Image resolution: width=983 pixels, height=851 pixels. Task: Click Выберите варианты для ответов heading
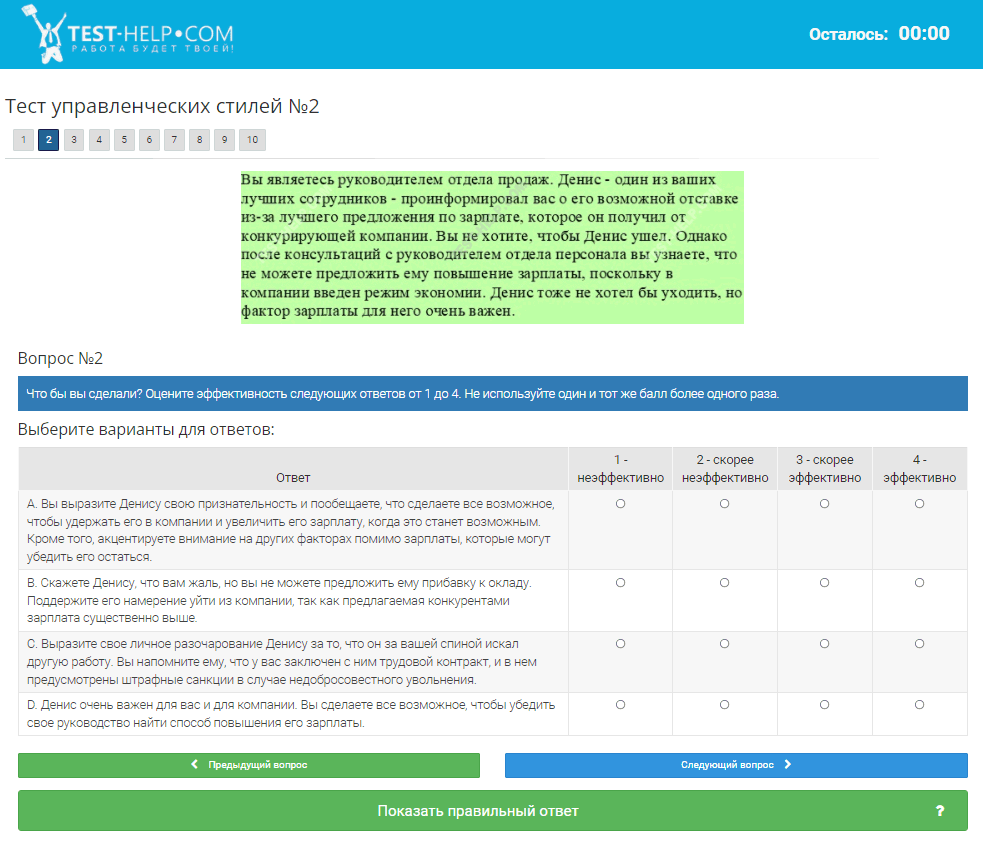coord(146,430)
